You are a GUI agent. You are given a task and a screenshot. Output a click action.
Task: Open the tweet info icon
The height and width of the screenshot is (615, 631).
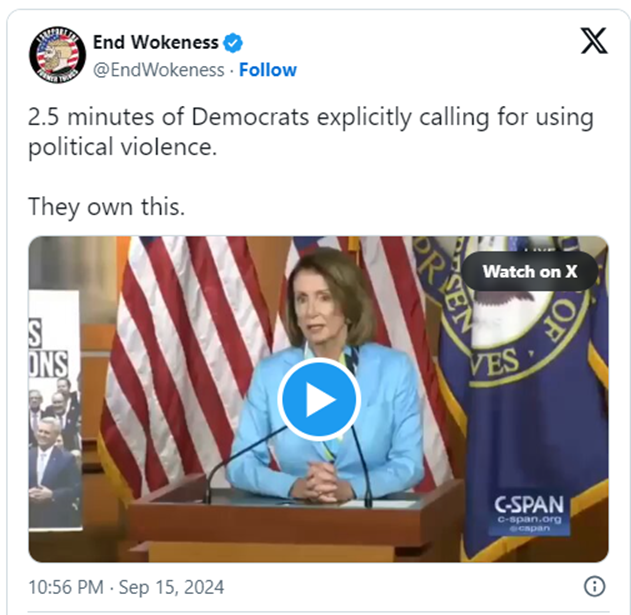point(594,586)
